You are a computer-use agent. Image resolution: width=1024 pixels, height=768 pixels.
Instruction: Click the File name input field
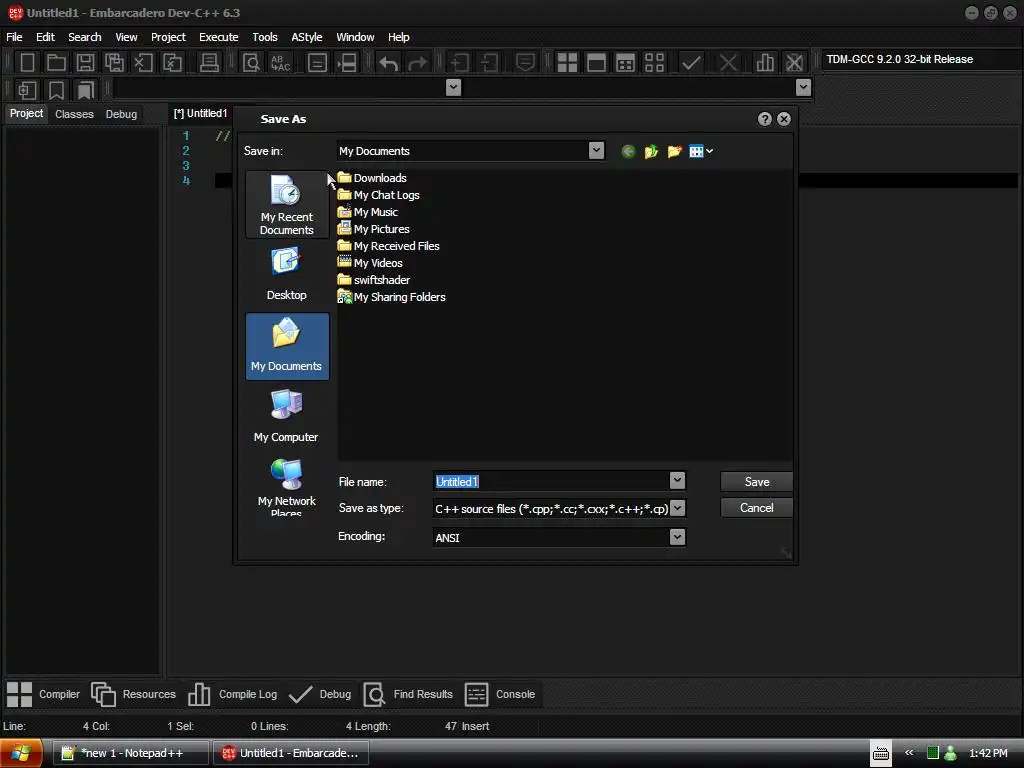tap(551, 481)
